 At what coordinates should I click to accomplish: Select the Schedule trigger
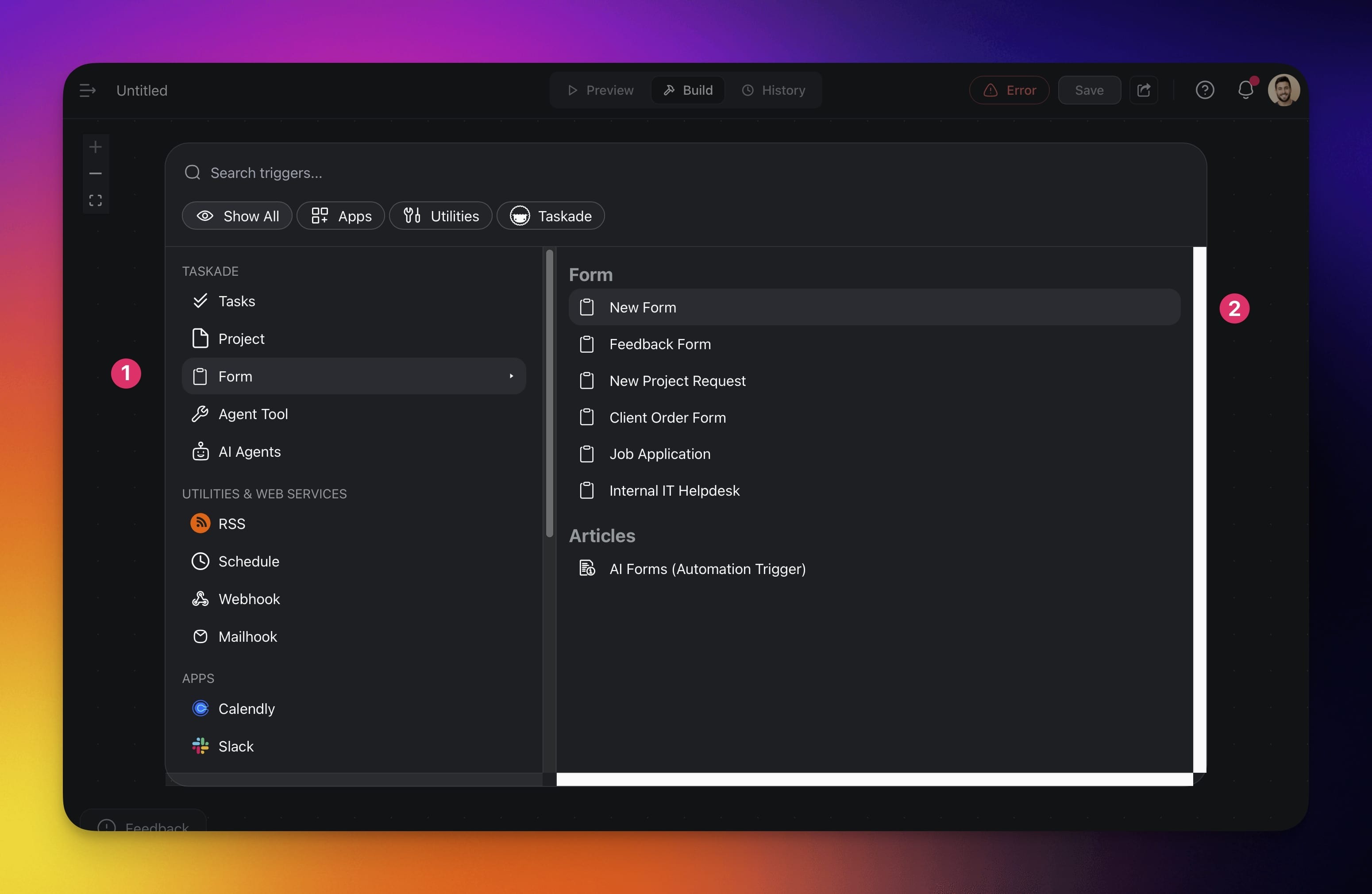(248, 562)
